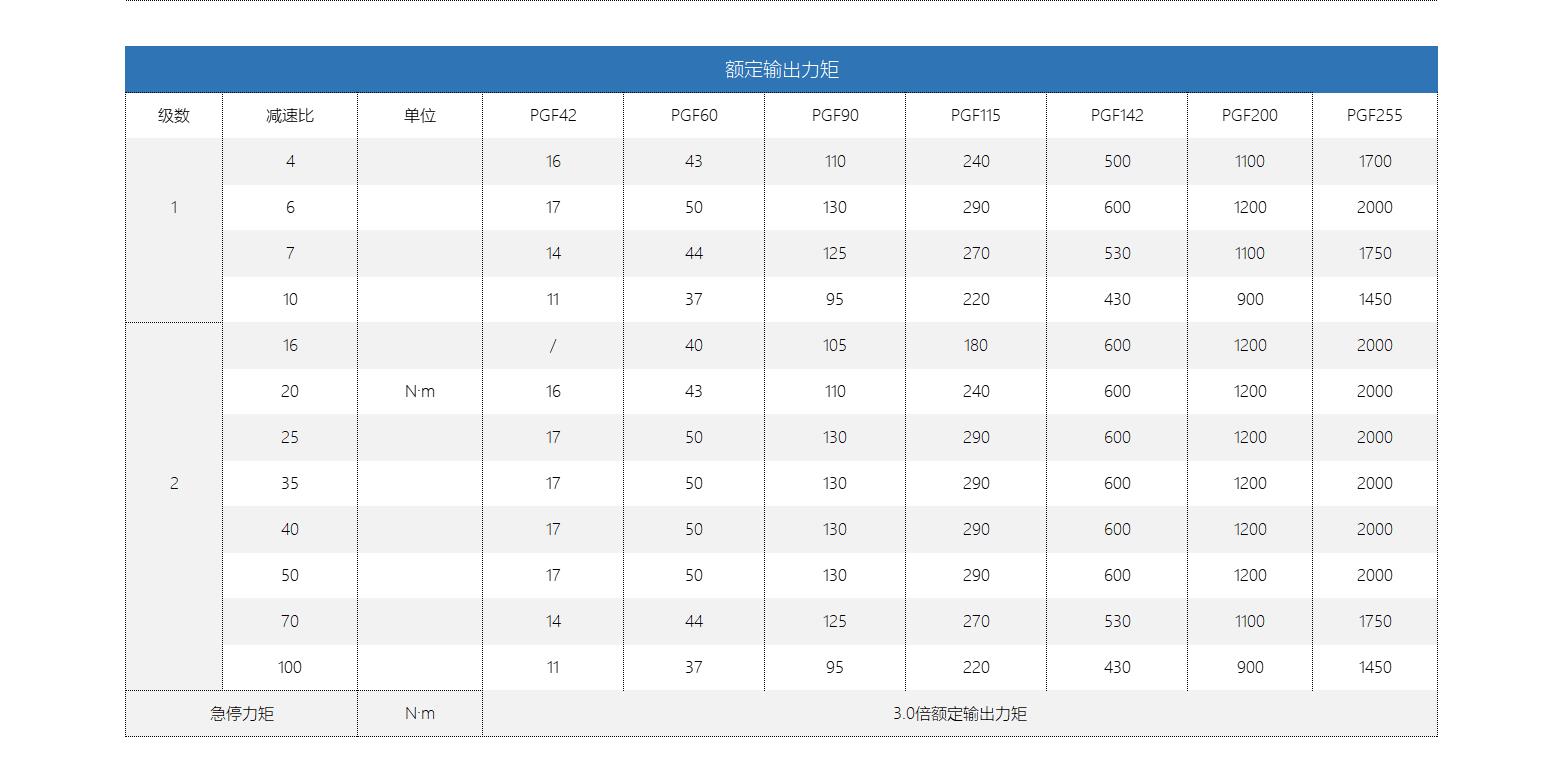Select stage 级数 cell showing 2

coord(174,483)
